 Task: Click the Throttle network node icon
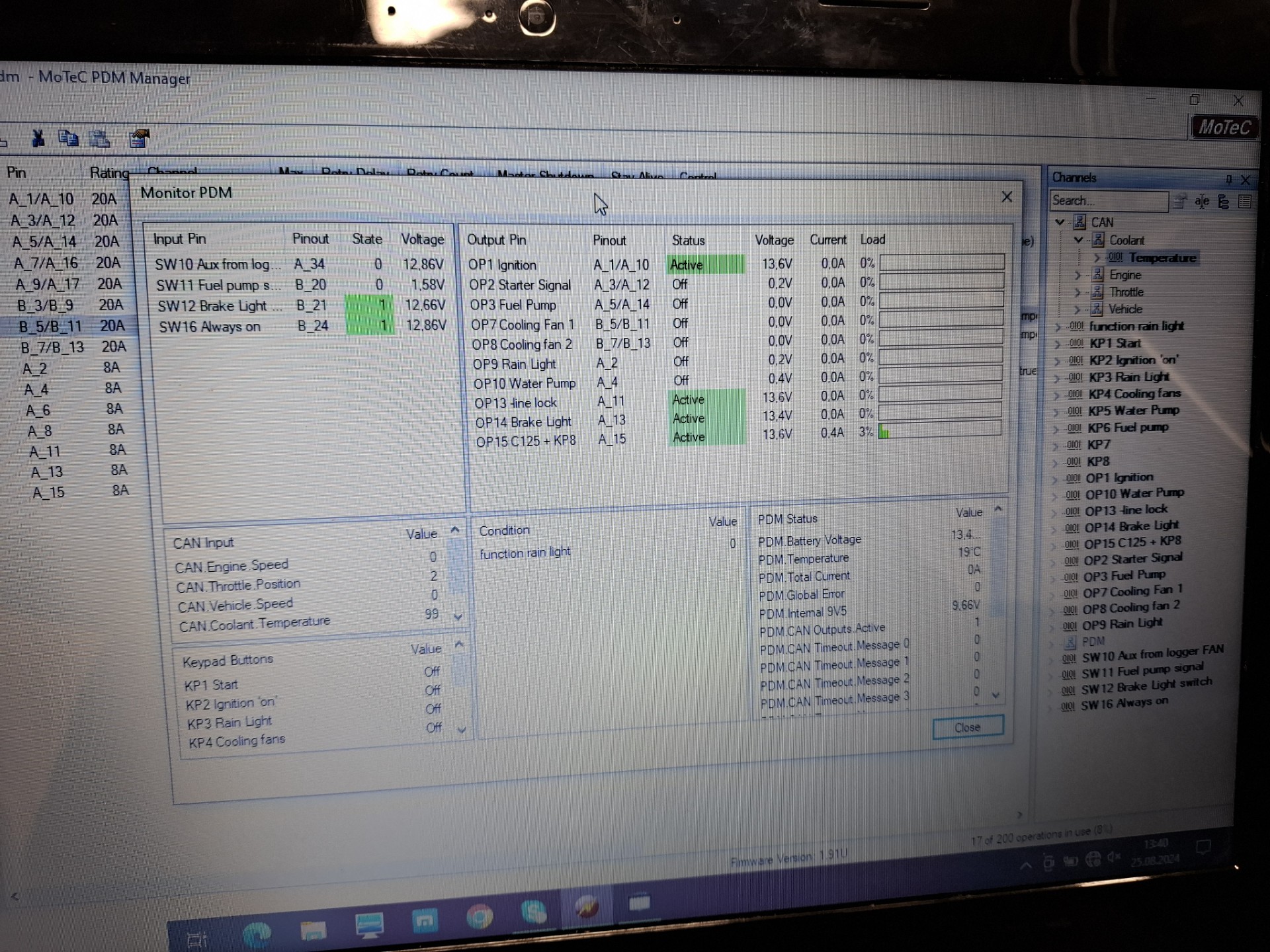coord(1097,292)
